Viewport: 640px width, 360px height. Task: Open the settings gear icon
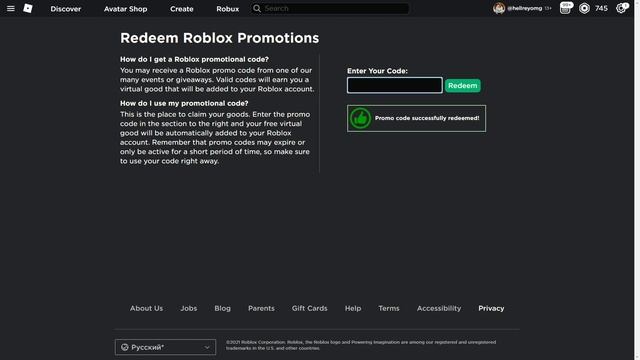[621, 8]
